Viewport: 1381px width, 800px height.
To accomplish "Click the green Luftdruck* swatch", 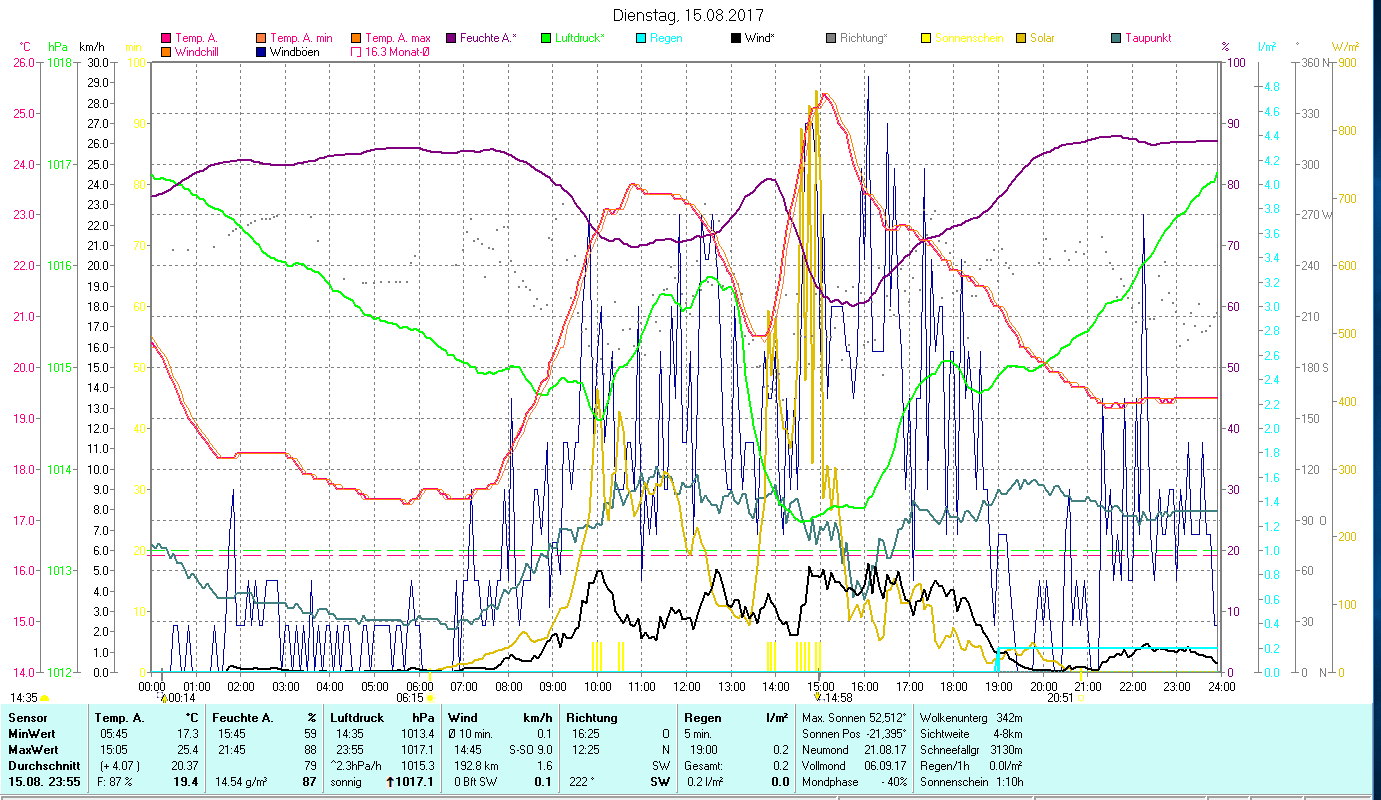I will click(546, 38).
